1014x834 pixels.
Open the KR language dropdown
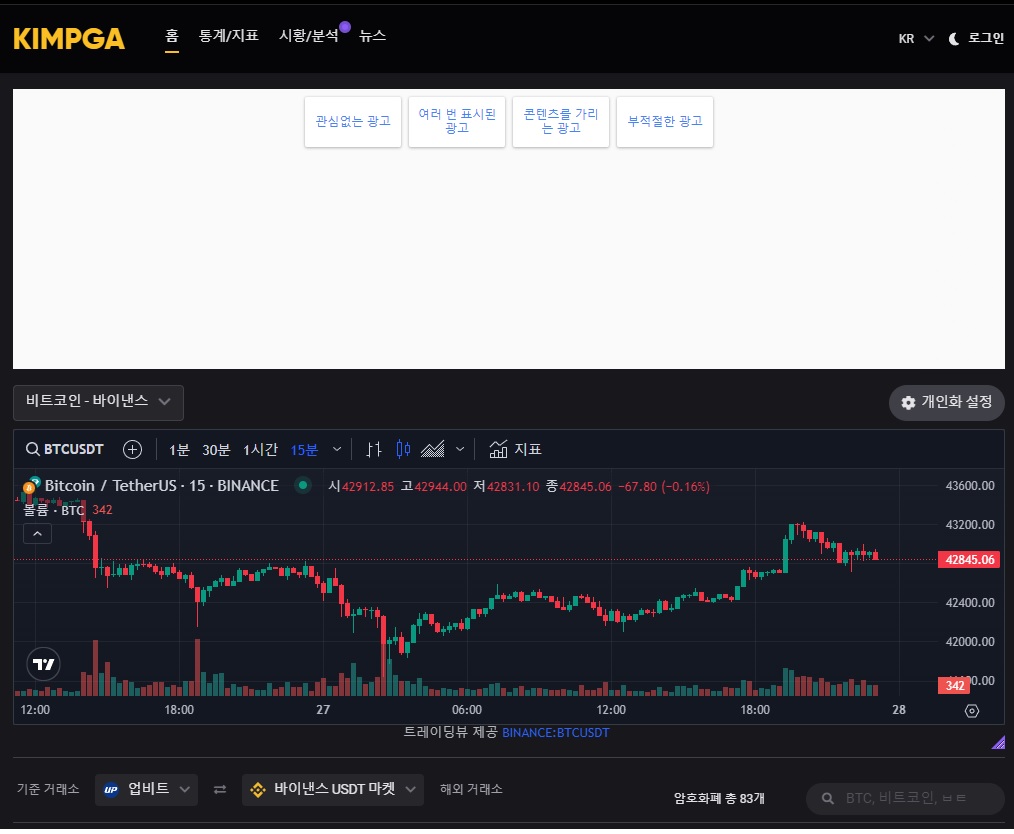pyautogui.click(x=916, y=39)
